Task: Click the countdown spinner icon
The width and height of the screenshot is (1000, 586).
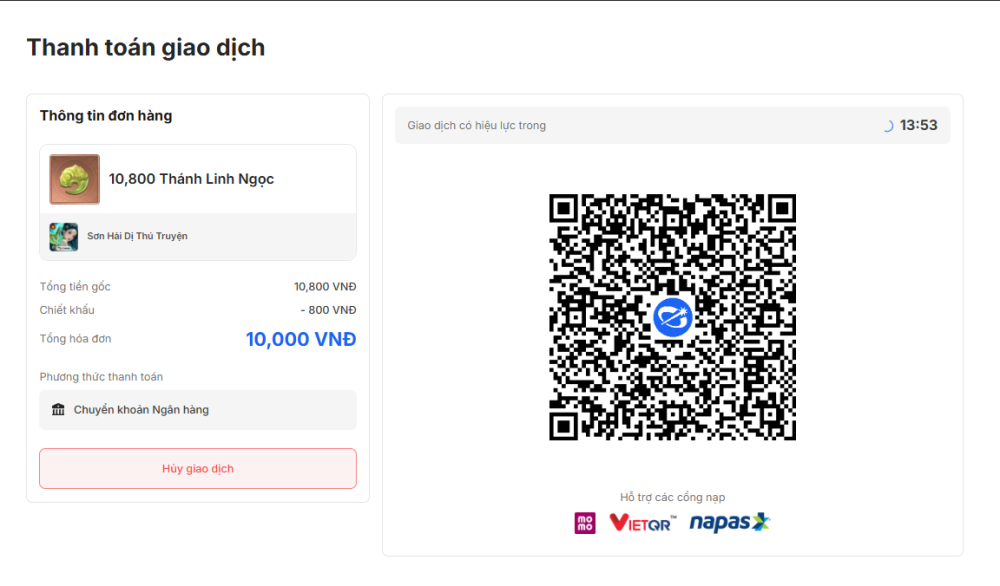Action: coord(887,126)
